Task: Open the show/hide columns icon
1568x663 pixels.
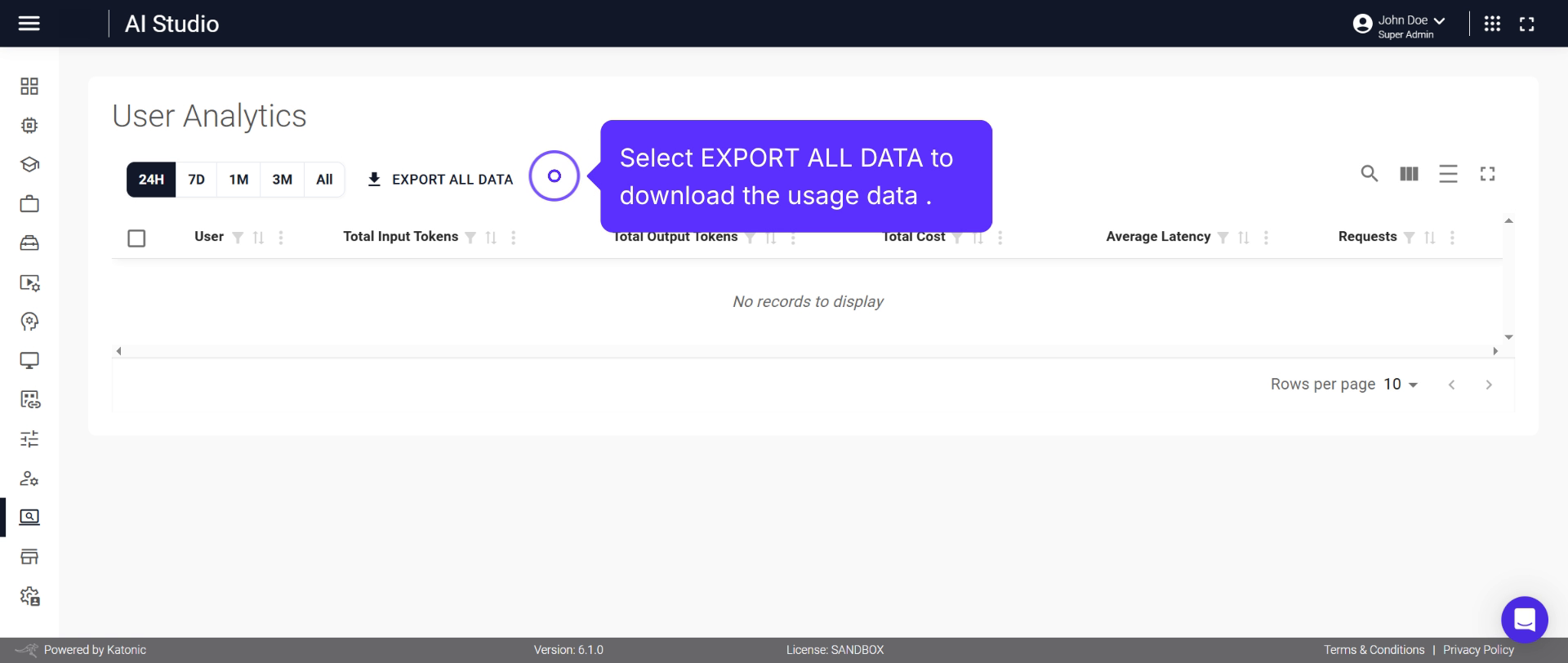Action: click(1409, 173)
